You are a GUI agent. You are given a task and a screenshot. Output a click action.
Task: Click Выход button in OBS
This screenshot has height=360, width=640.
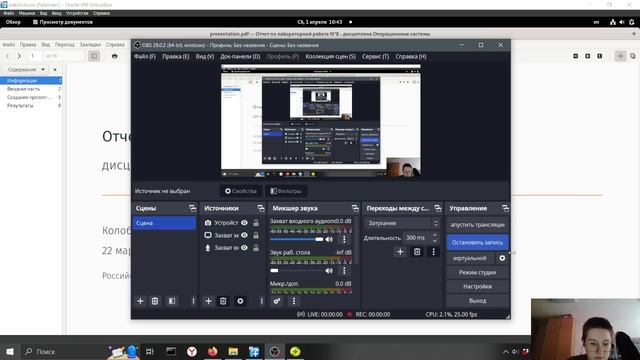[x=477, y=301]
